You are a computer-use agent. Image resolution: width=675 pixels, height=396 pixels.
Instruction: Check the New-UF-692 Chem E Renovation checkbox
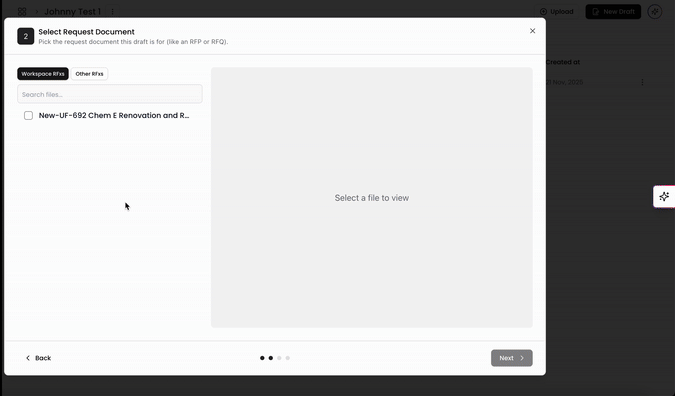(x=28, y=115)
